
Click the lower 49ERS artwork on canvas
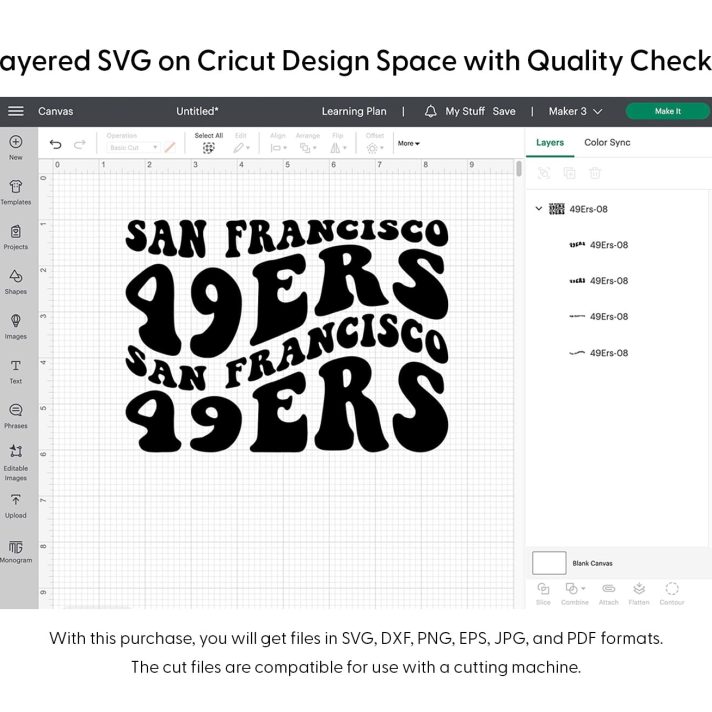click(x=287, y=406)
